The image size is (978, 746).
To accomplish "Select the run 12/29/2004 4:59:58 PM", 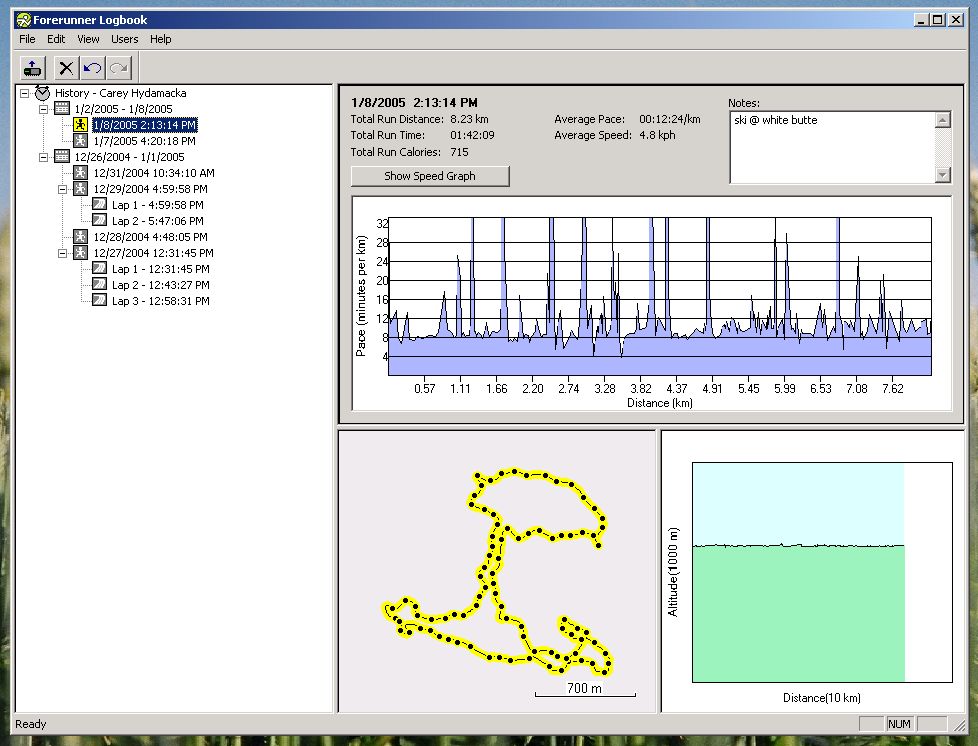I will point(150,189).
